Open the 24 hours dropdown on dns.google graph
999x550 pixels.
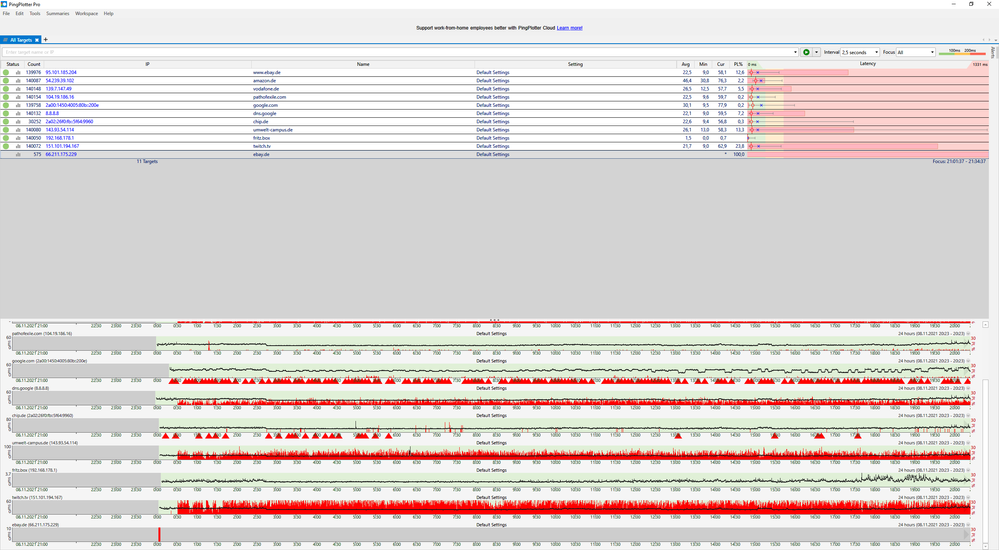(x=968, y=388)
